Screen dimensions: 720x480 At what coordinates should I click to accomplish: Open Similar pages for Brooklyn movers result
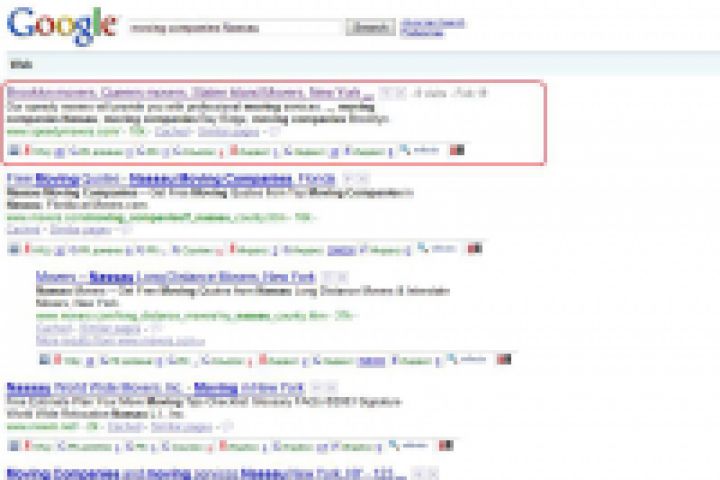tap(228, 132)
